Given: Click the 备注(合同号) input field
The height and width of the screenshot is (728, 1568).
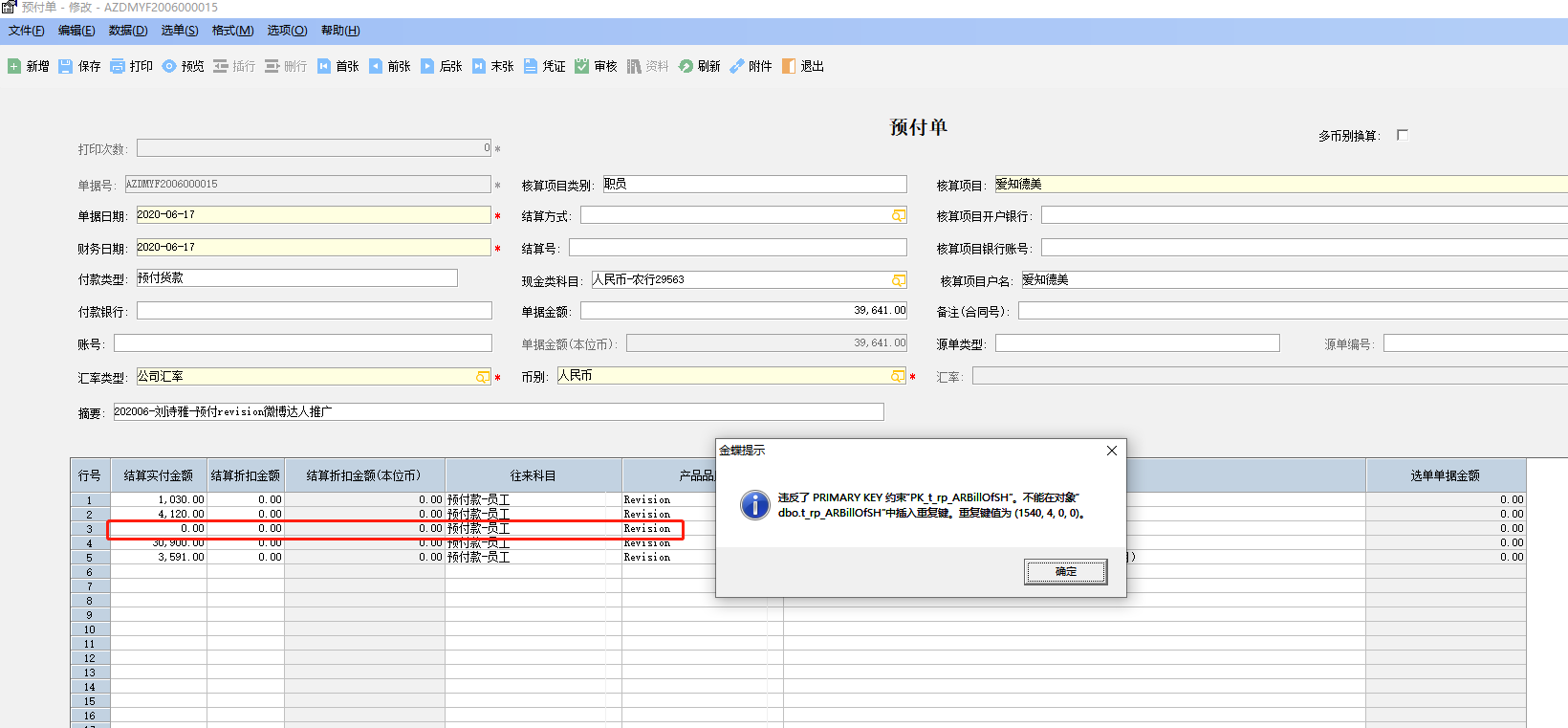Looking at the screenshot, I should pyautogui.click(x=1293, y=311).
